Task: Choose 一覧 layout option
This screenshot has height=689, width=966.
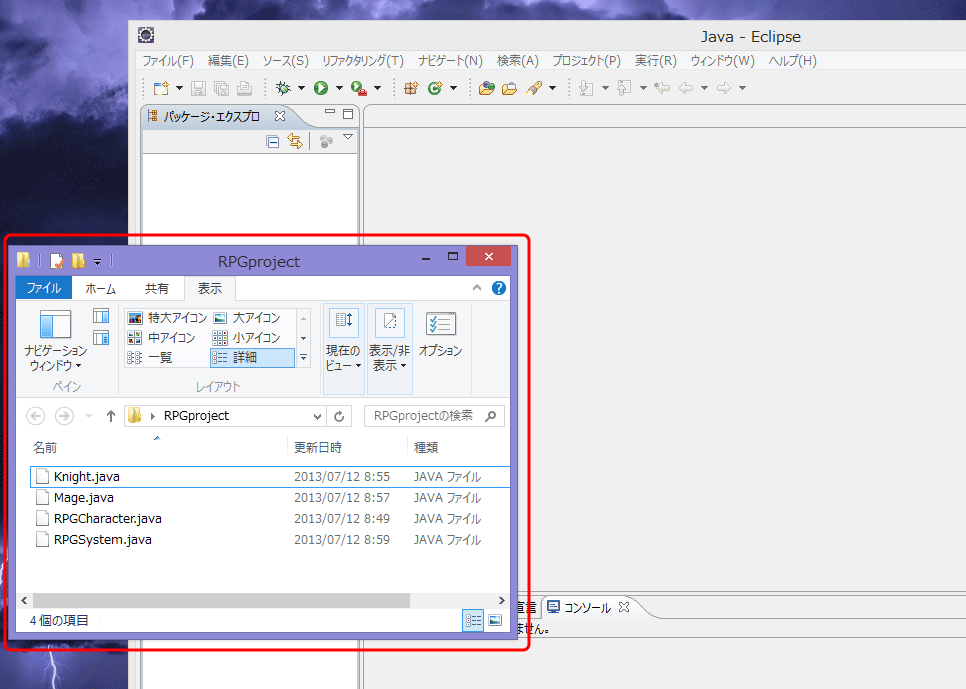Action: tap(150, 357)
